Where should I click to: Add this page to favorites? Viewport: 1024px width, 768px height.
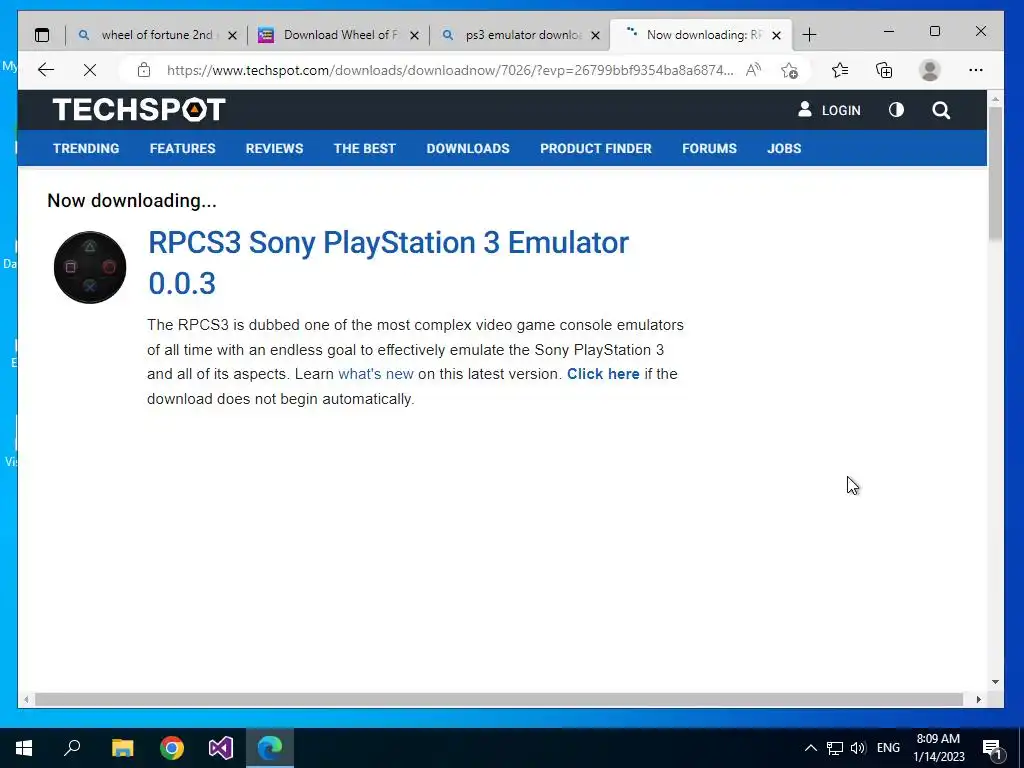[790, 70]
